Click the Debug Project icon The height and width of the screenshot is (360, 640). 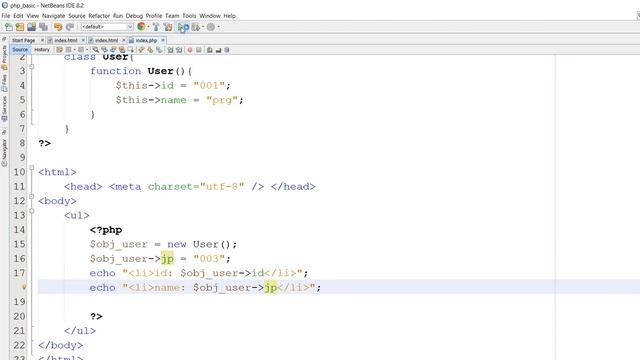(196, 27)
